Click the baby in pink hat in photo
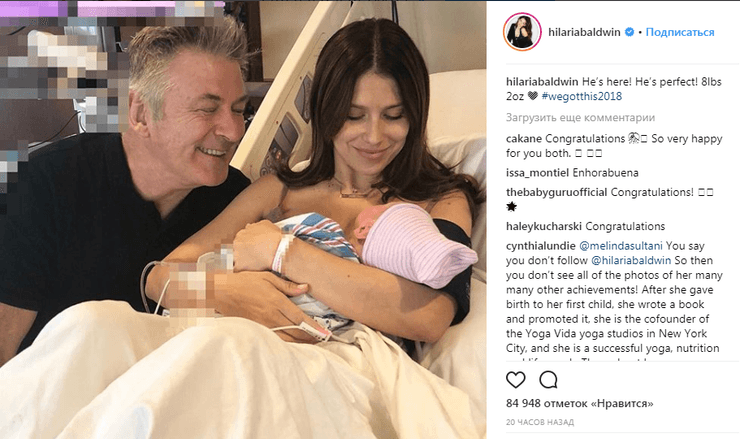The image size is (740, 439). tap(412, 244)
